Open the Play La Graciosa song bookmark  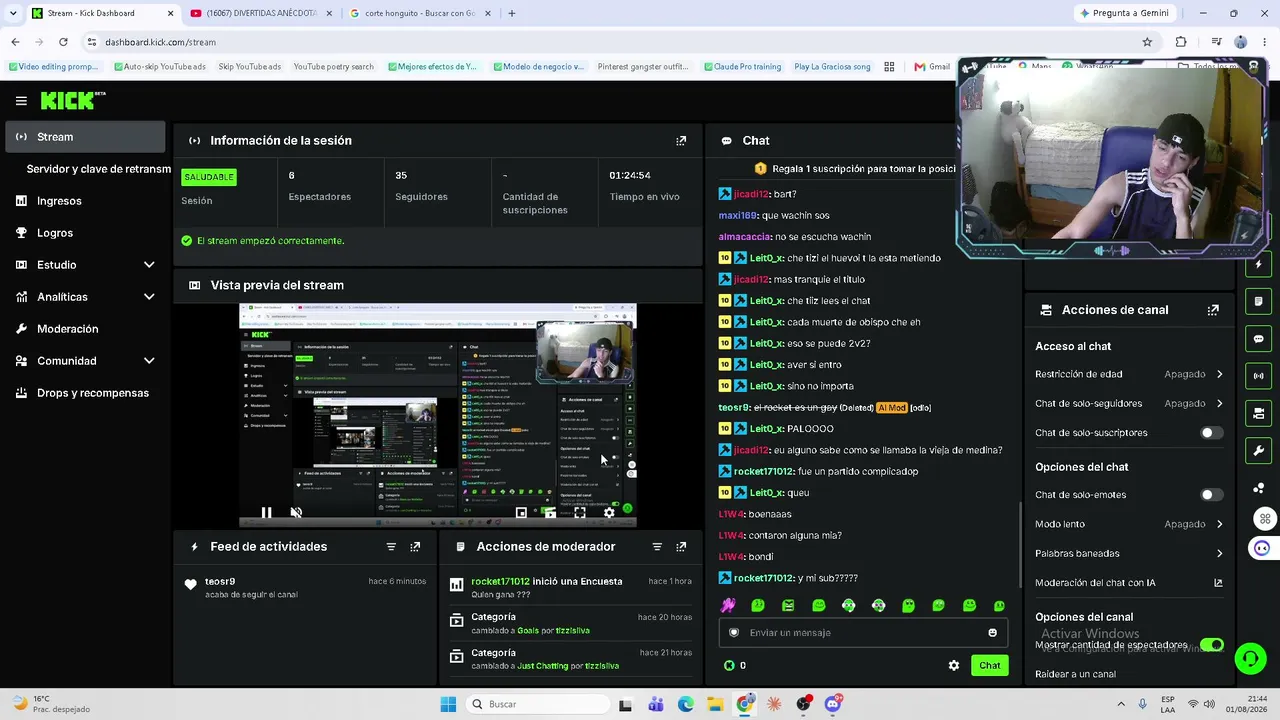click(x=832, y=67)
